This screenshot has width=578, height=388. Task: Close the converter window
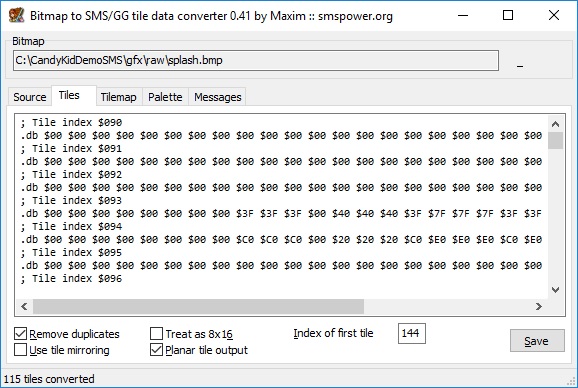click(x=554, y=15)
